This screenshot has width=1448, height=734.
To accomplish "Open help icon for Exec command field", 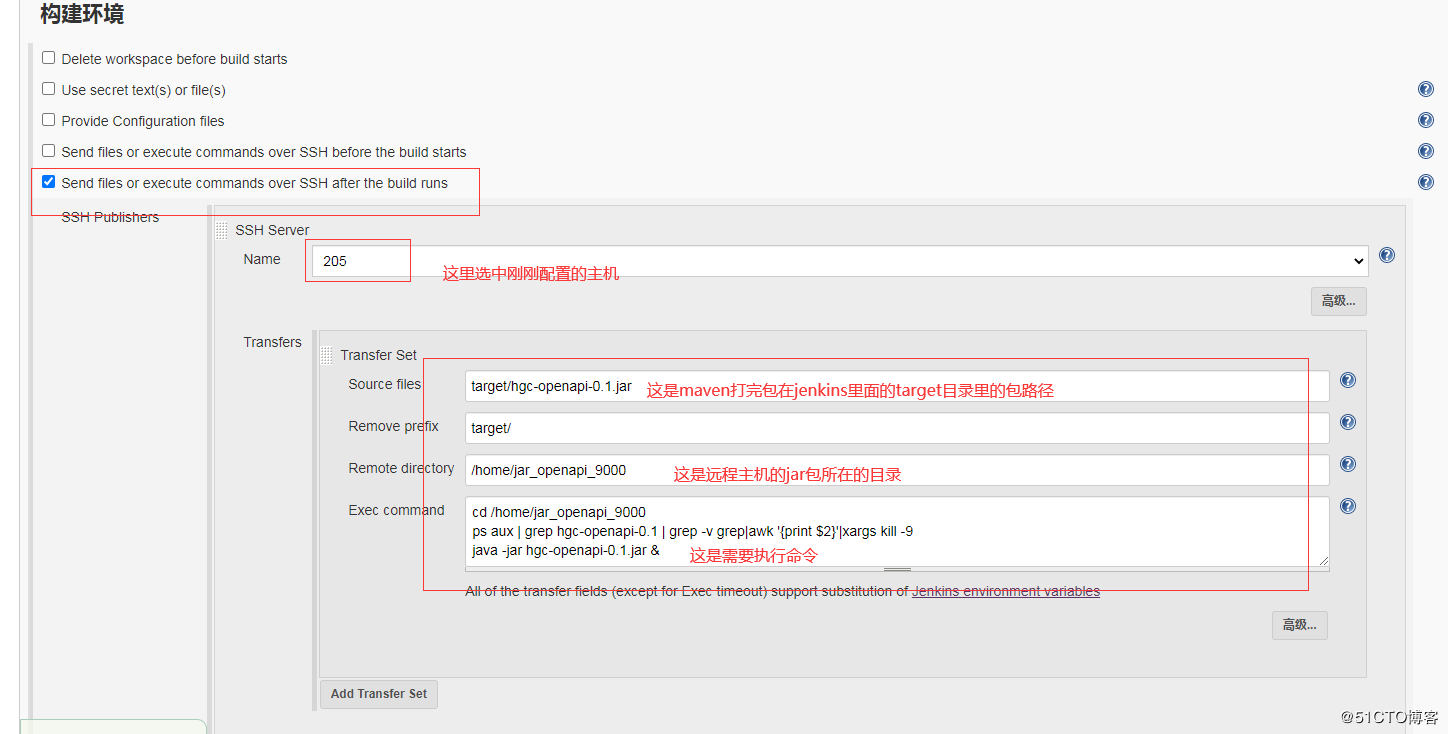I will [x=1348, y=506].
